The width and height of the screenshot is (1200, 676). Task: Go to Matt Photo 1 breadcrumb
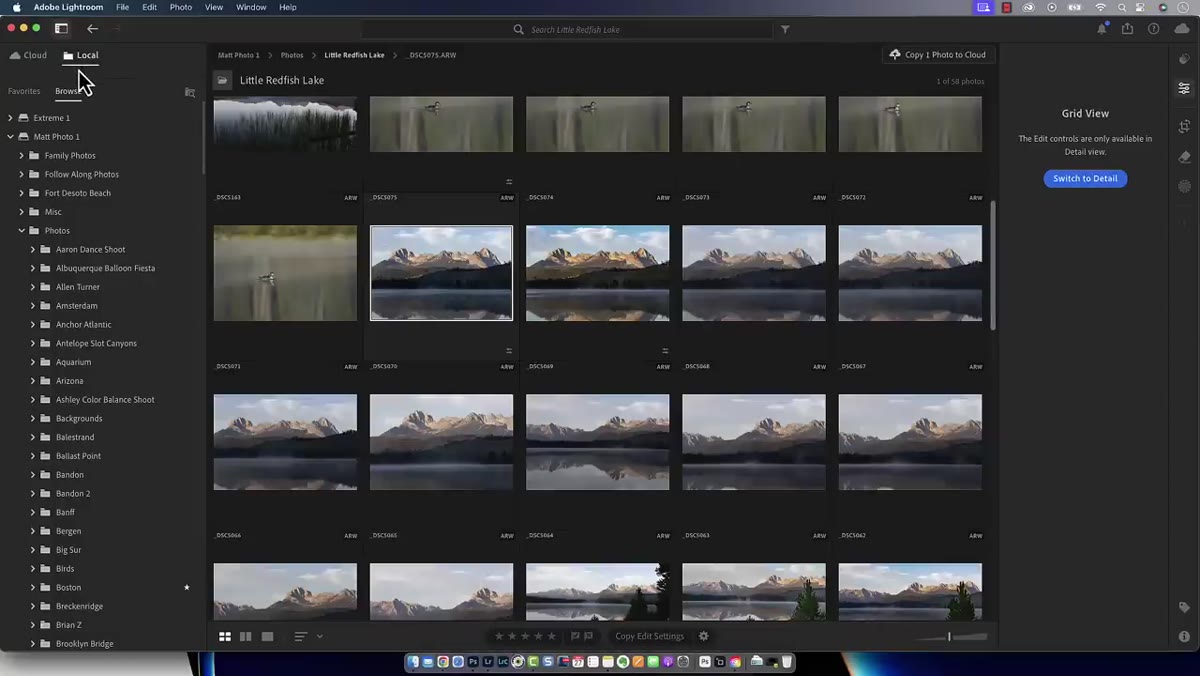239,55
